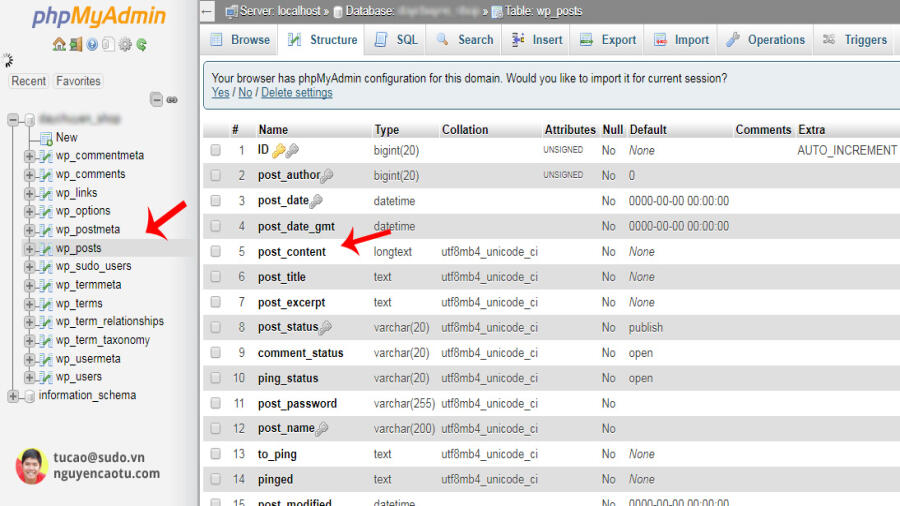Collapse all tree items with minus icon
900x506 pixels.
tap(156, 99)
